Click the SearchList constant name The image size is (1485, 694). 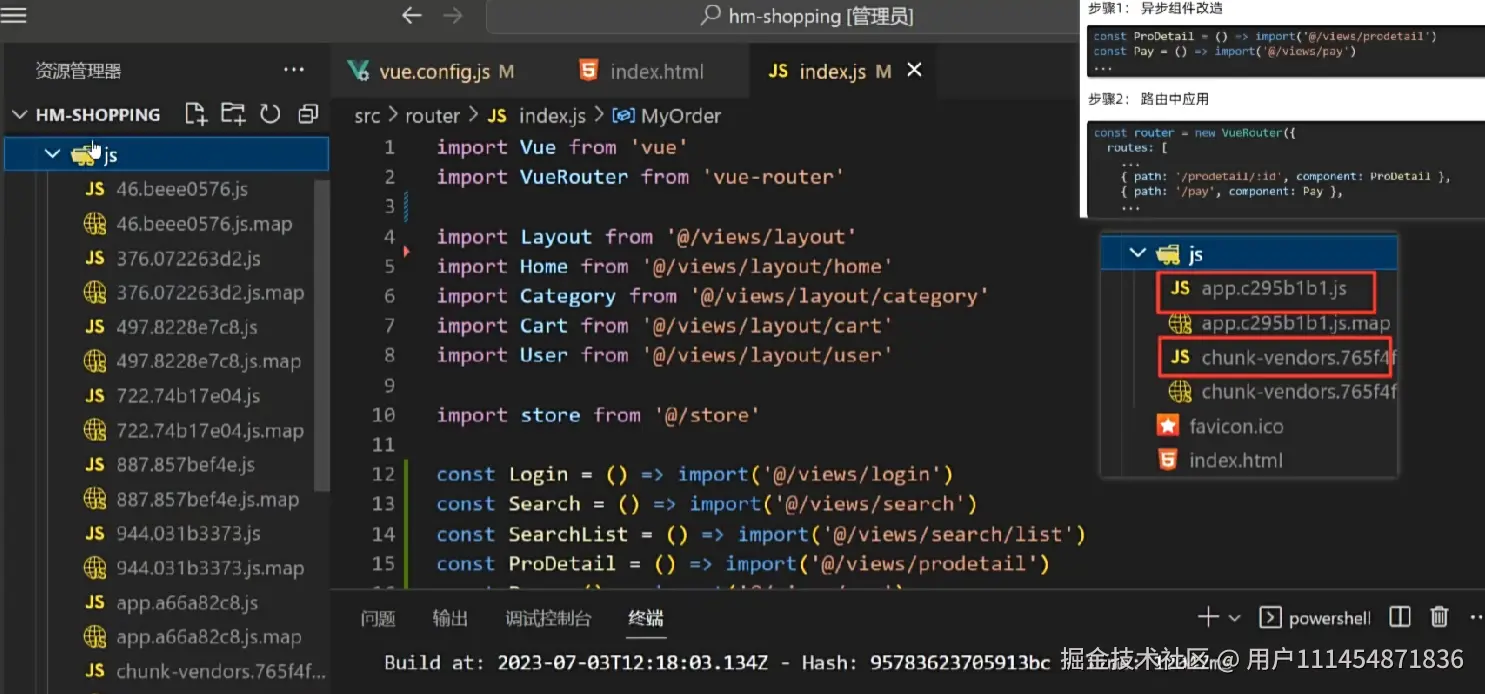568,534
